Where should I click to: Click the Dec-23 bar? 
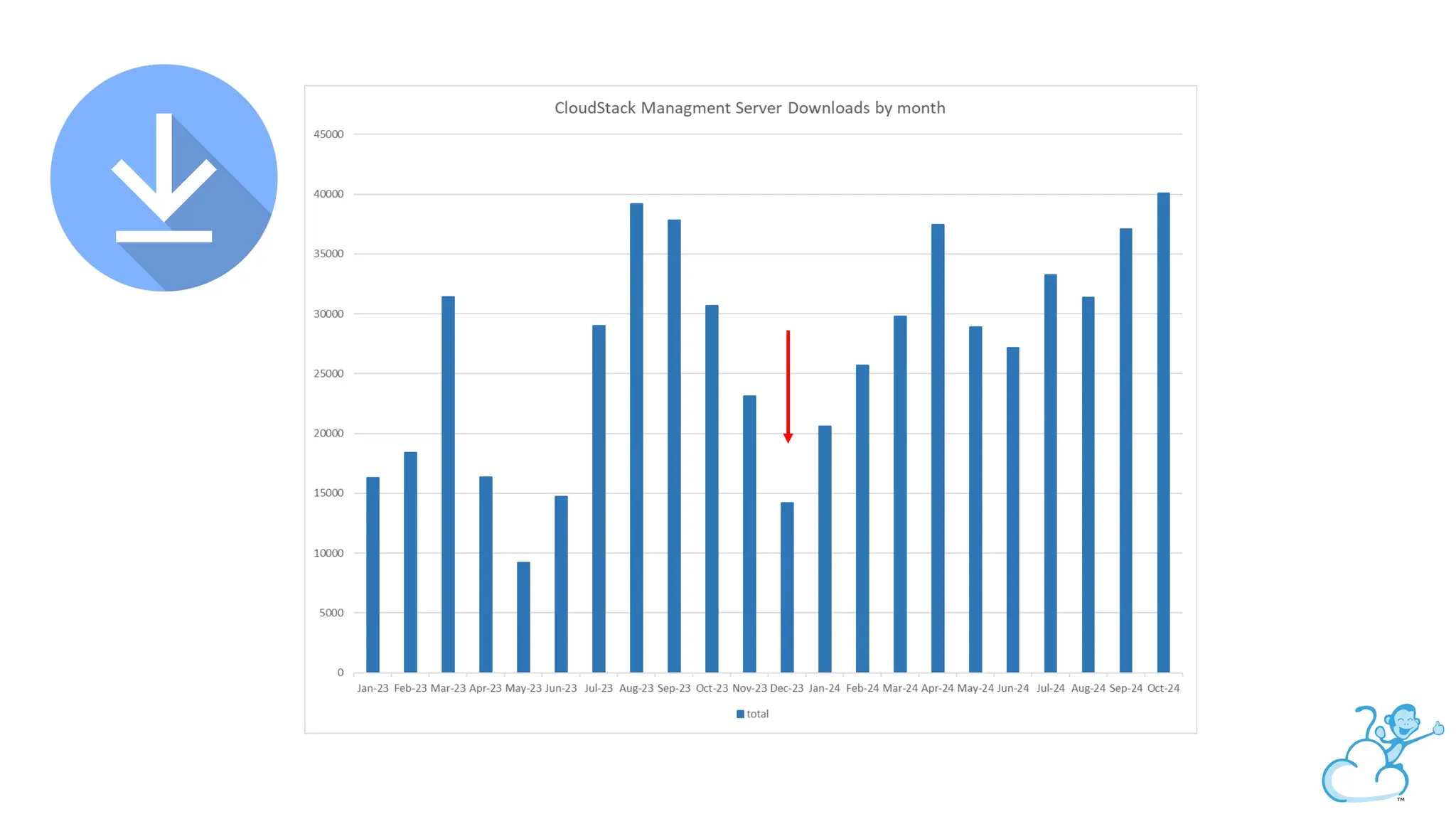[x=787, y=587]
